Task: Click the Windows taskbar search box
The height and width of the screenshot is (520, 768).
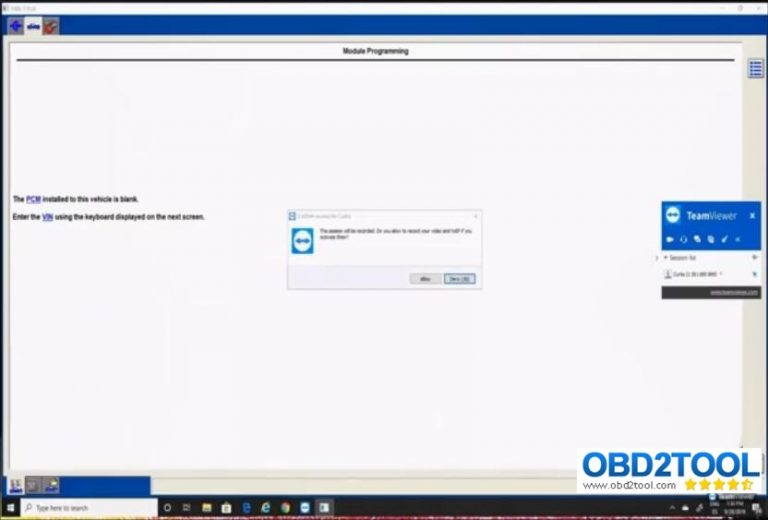Action: click(95, 508)
